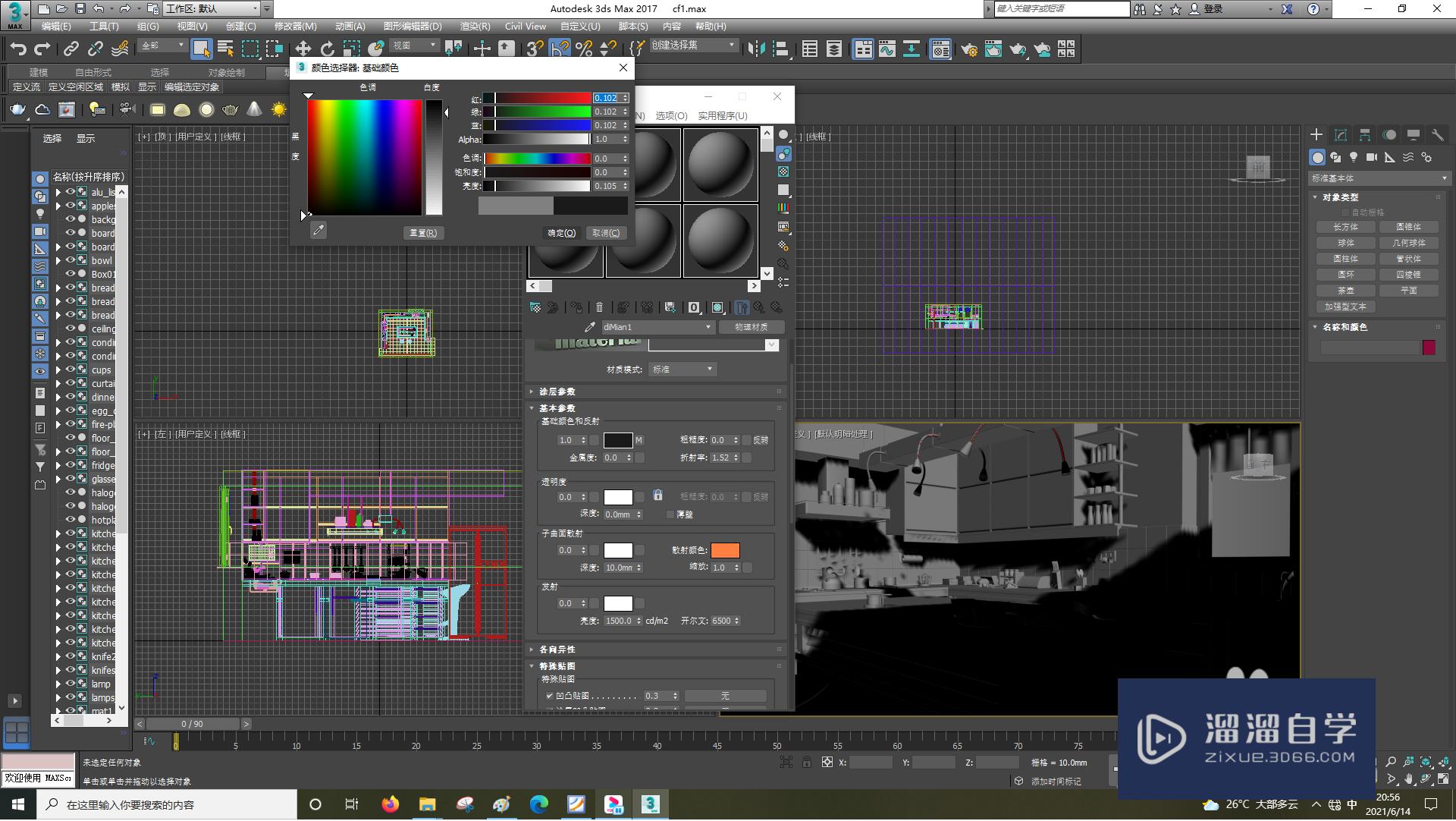The height and width of the screenshot is (821, 1456).
Task: Open Firefox from the taskbar
Action: (391, 804)
